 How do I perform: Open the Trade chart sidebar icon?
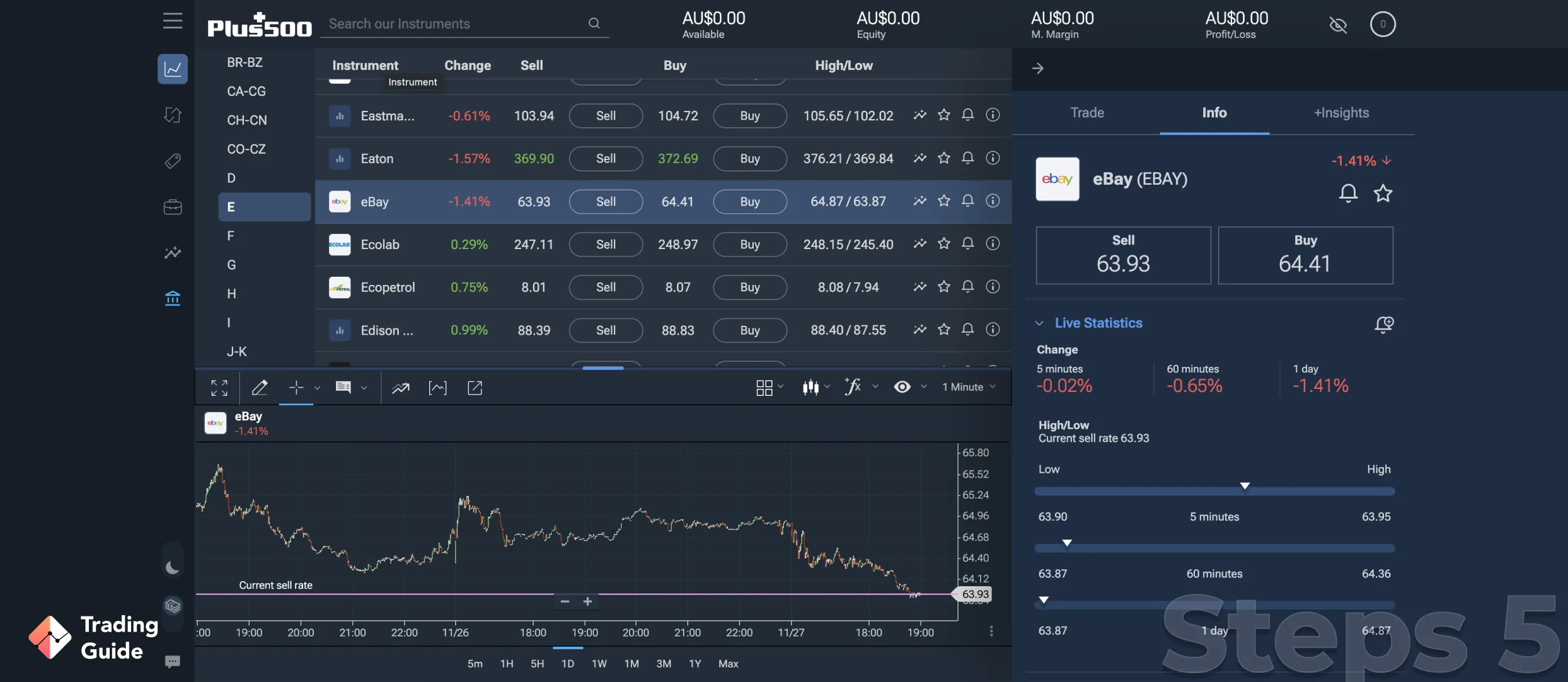click(173, 69)
